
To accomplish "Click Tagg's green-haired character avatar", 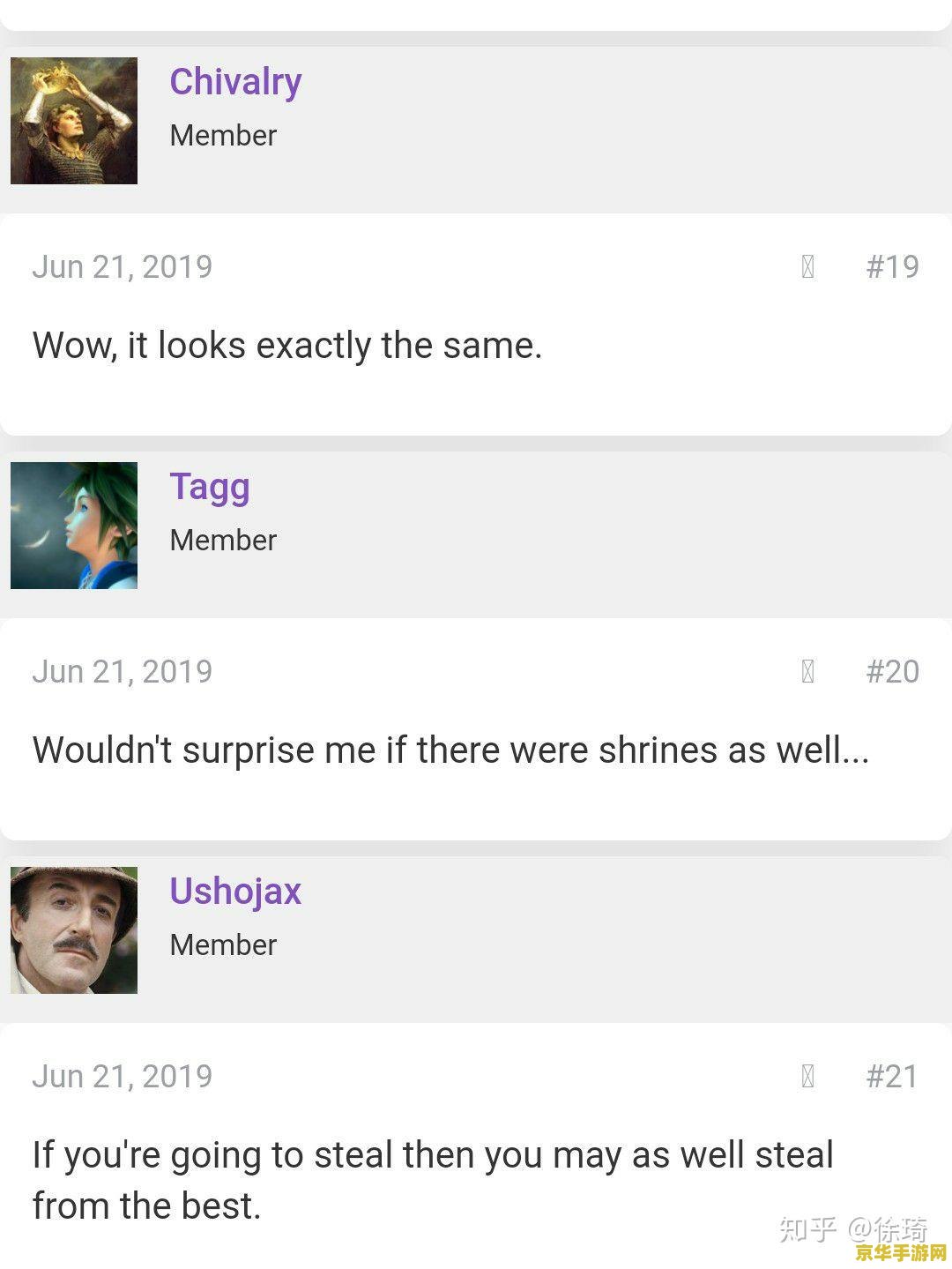I will tap(74, 526).
